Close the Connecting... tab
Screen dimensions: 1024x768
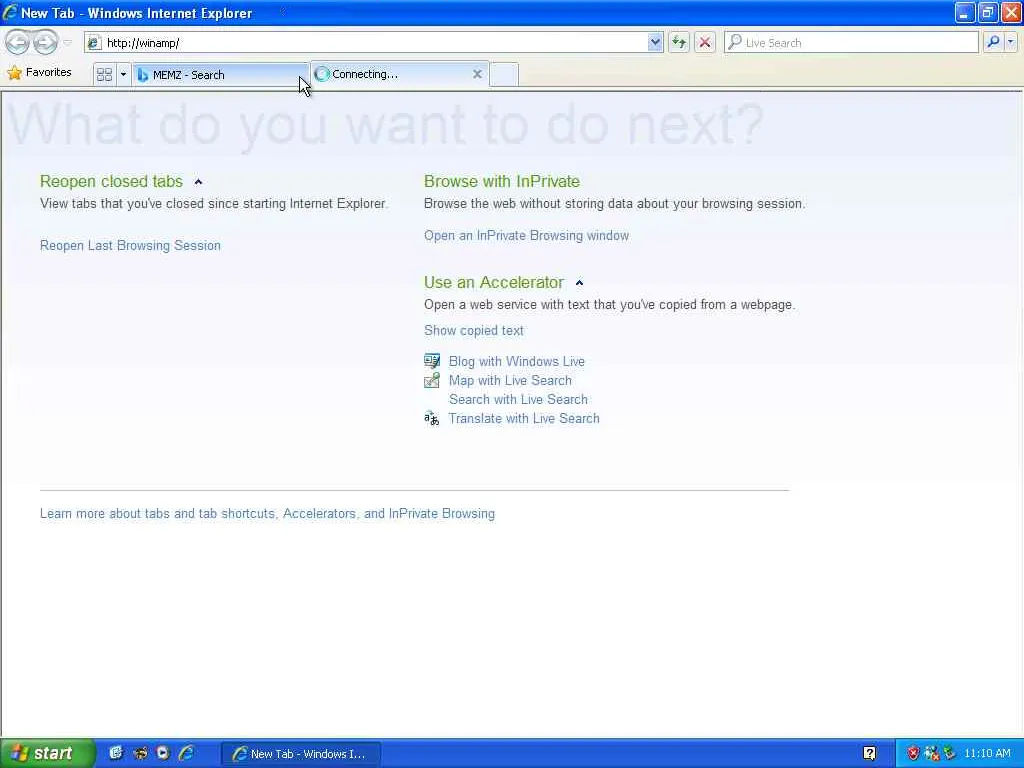[477, 74]
